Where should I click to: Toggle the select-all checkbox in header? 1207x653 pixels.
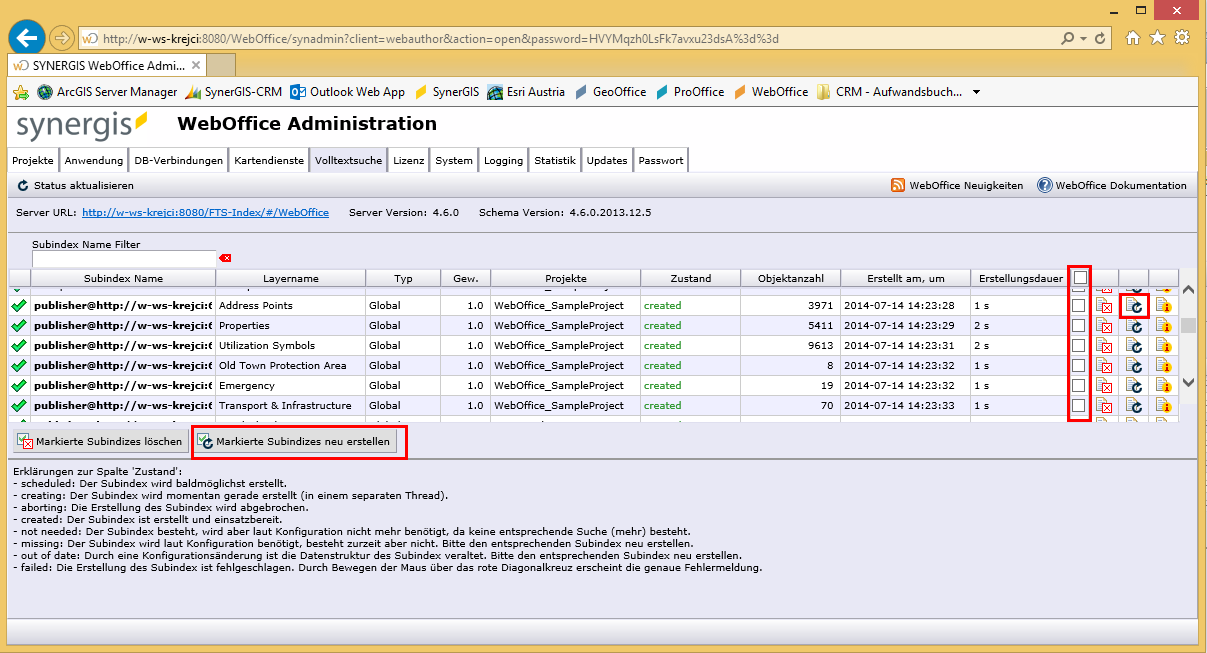1078,277
